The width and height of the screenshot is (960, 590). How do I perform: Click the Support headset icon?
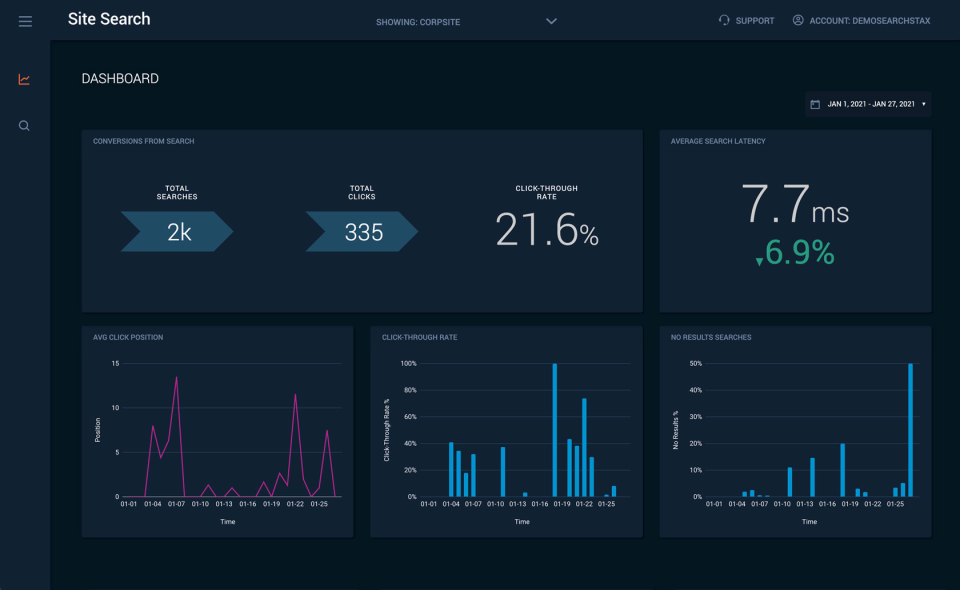click(x=722, y=20)
